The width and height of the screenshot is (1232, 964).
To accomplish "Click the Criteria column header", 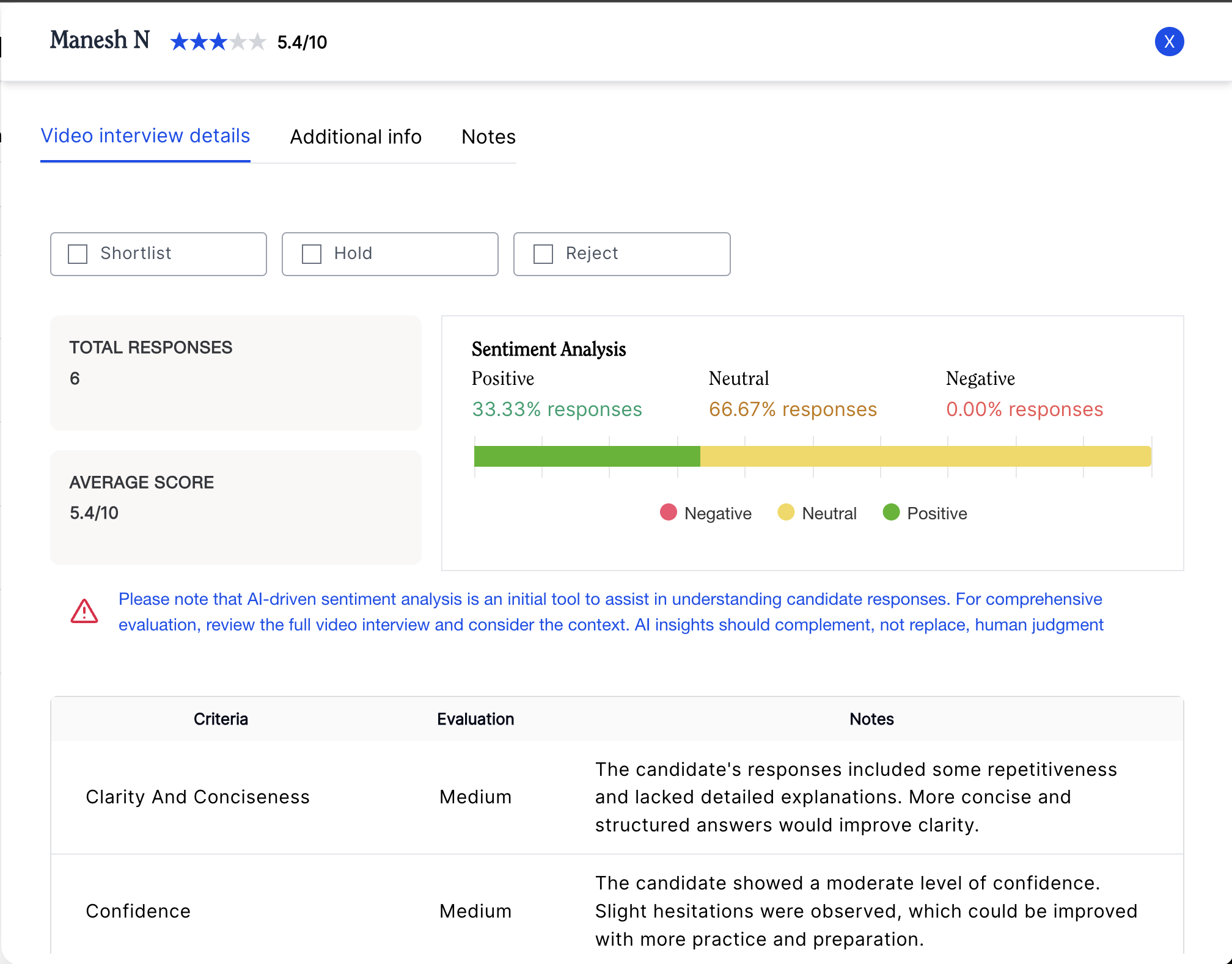I will click(x=221, y=719).
